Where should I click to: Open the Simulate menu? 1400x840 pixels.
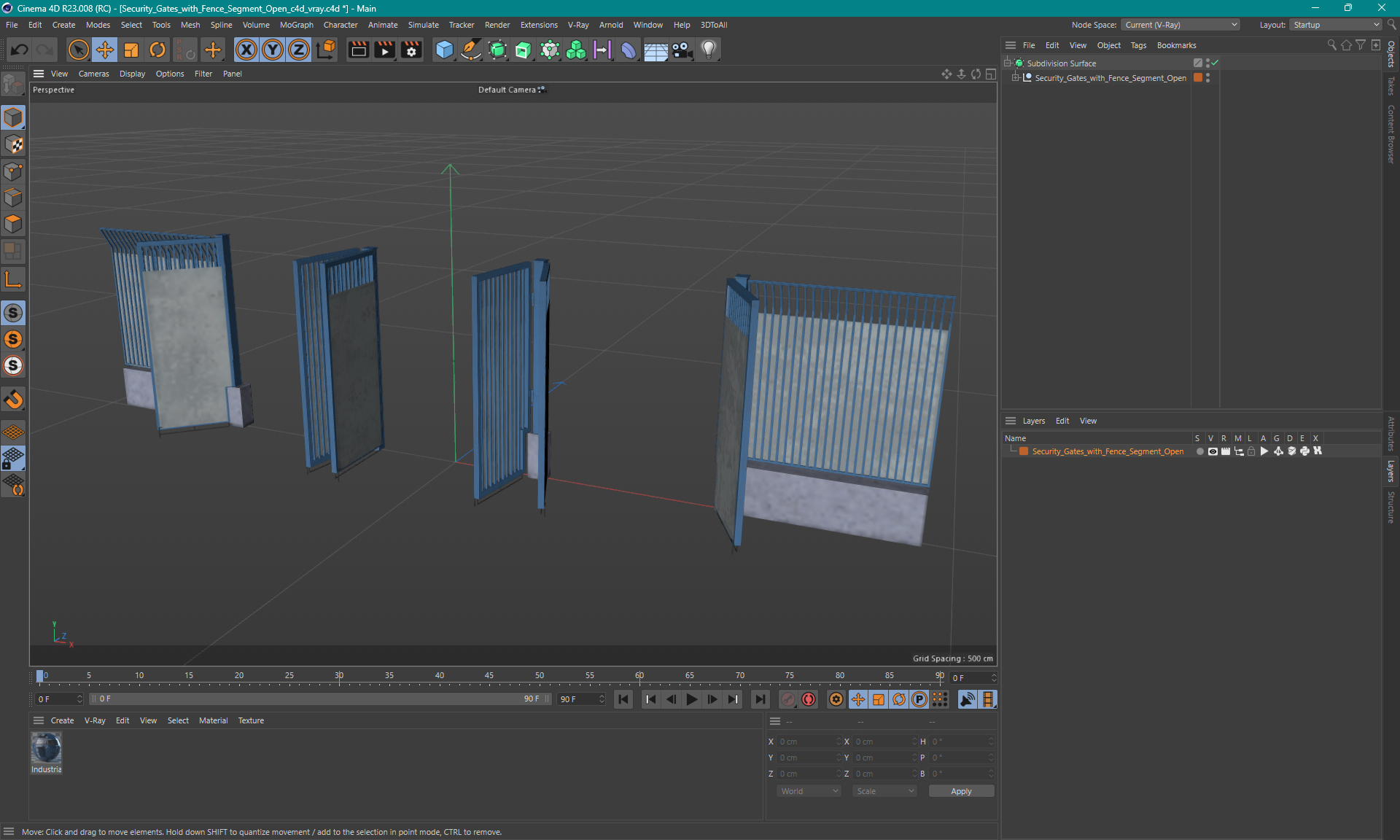click(423, 25)
